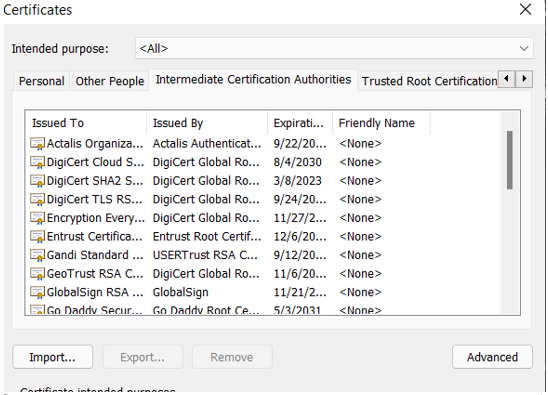
Task: Select the DigiCert Cloud Services certificate icon
Action: click(x=37, y=162)
